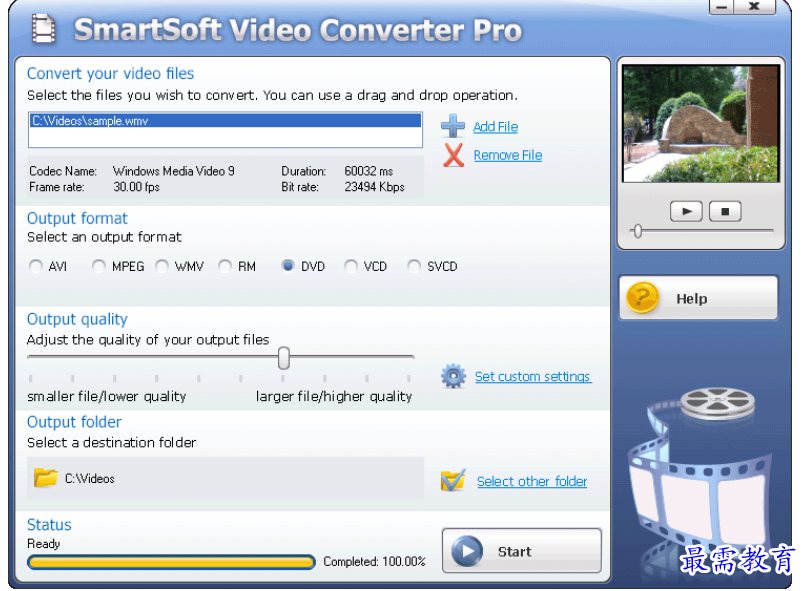Close the SmartSoft Video Converter window
The width and height of the screenshot is (804, 591).
[755, 7]
